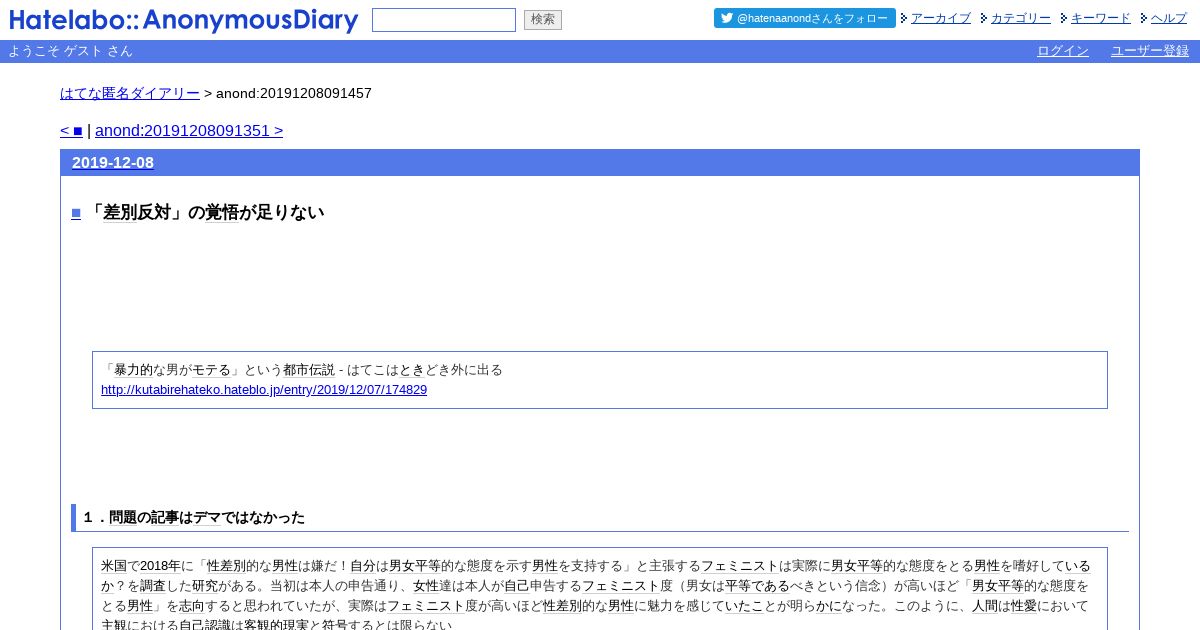Click デマ keyword in section heading
This screenshot has height=630, width=1200.
207,517
